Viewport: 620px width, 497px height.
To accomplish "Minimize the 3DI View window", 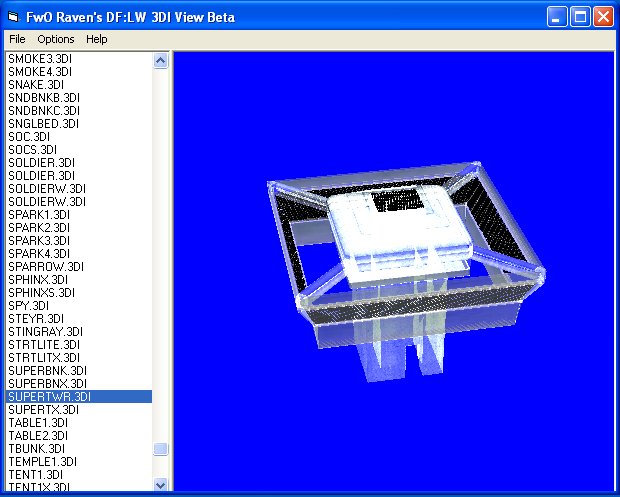I will (x=557, y=16).
